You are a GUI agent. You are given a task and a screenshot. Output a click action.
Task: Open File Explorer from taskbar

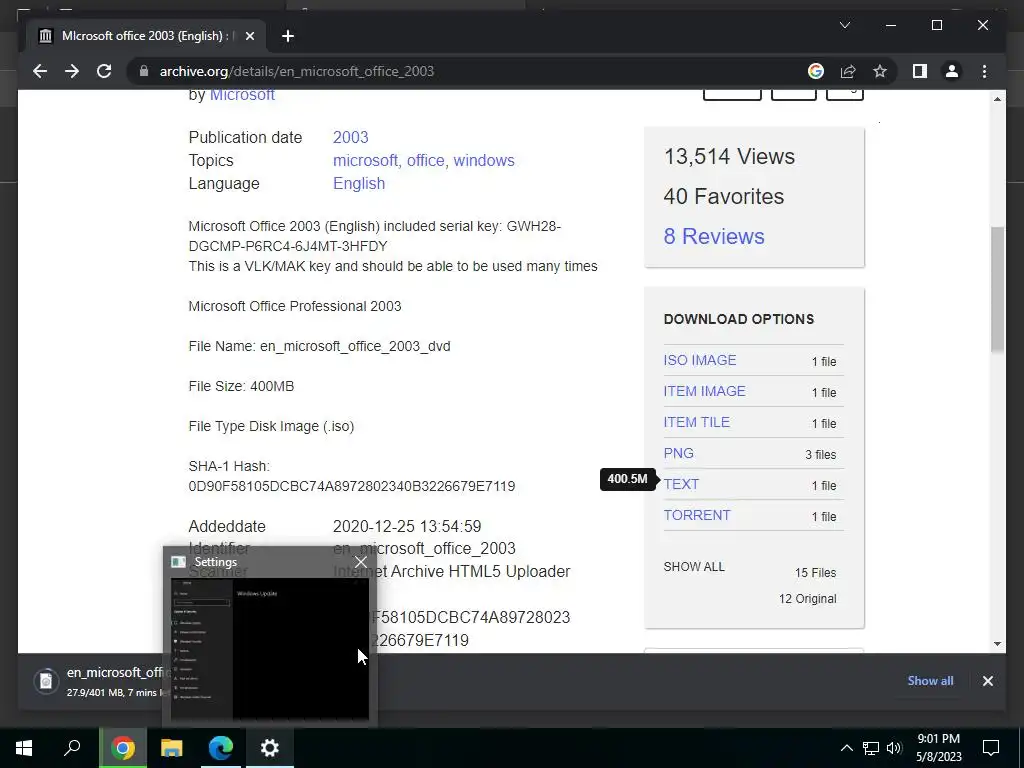(x=172, y=748)
